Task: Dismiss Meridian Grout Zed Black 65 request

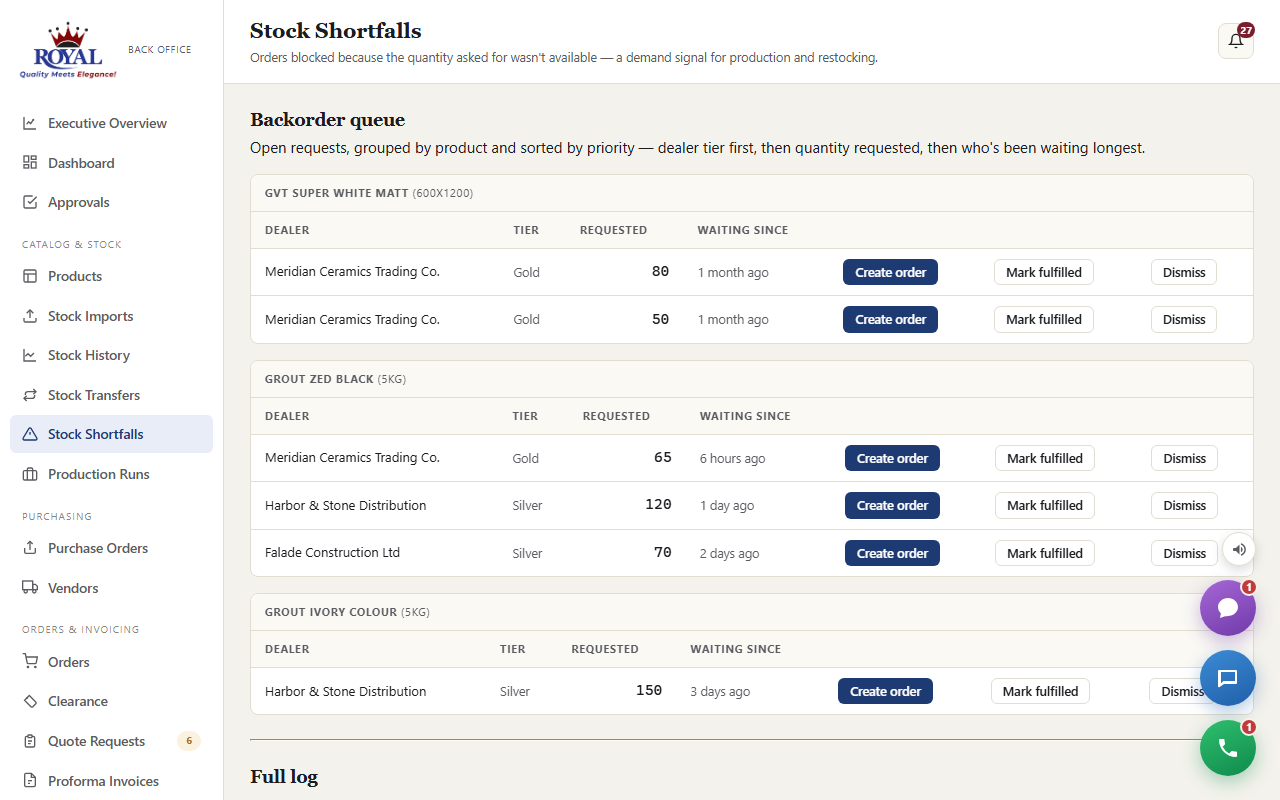Action: pyautogui.click(x=1185, y=458)
